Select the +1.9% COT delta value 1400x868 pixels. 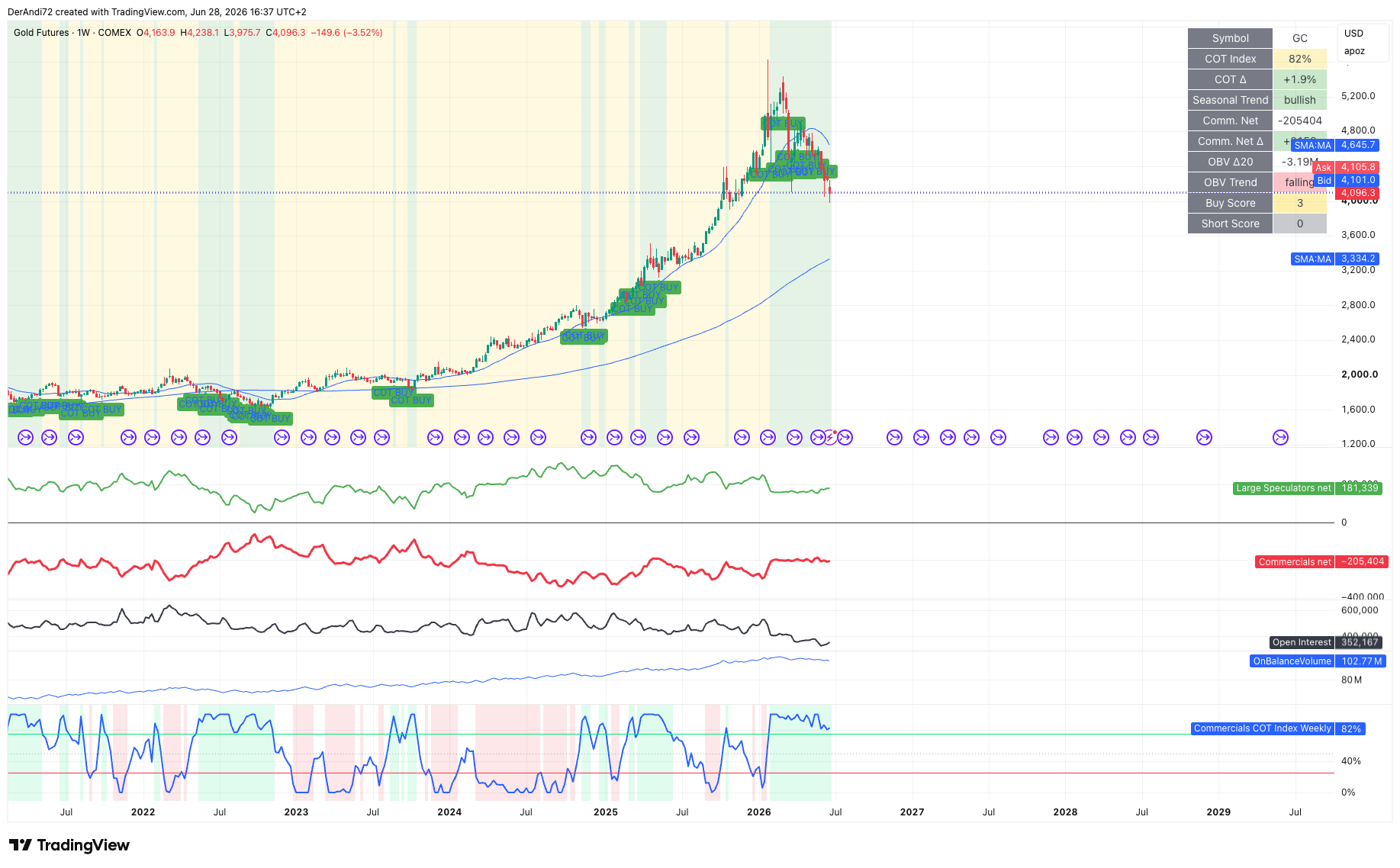click(1300, 79)
